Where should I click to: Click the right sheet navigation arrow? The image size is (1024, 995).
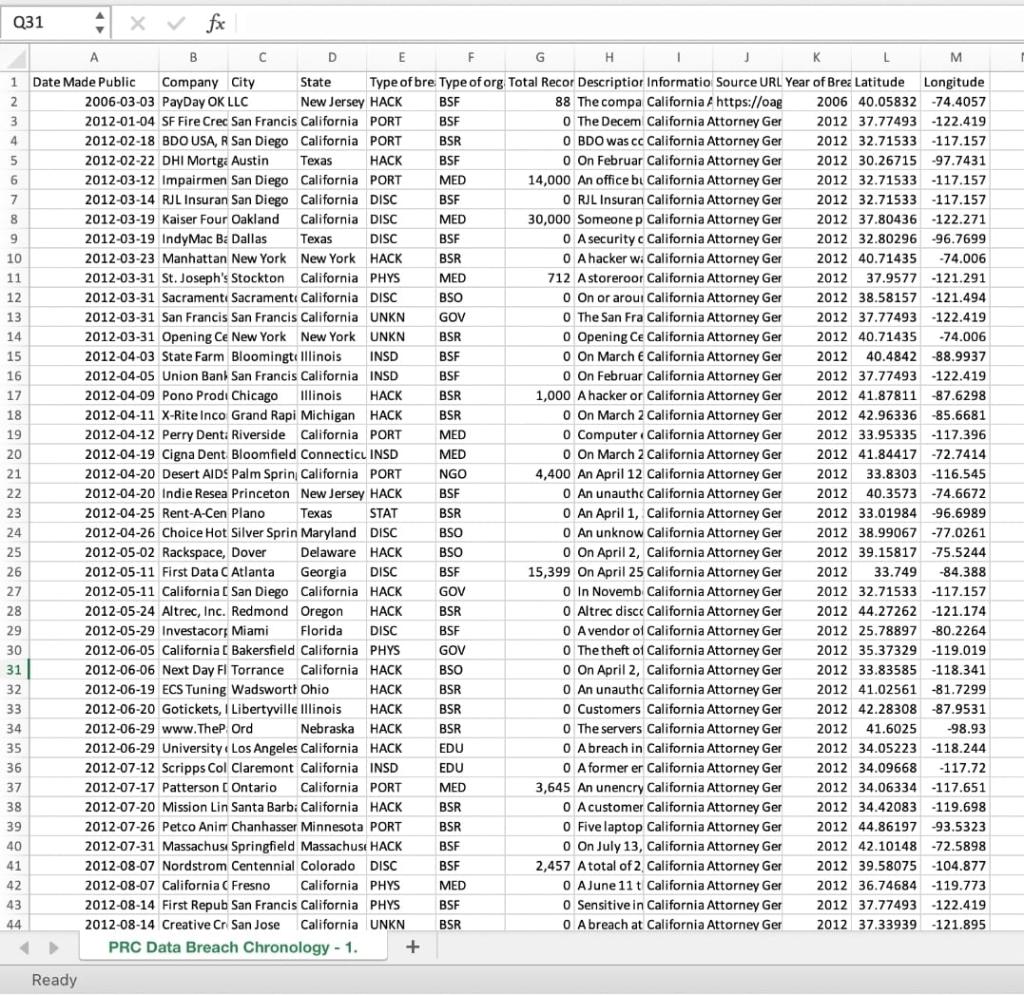[54, 946]
